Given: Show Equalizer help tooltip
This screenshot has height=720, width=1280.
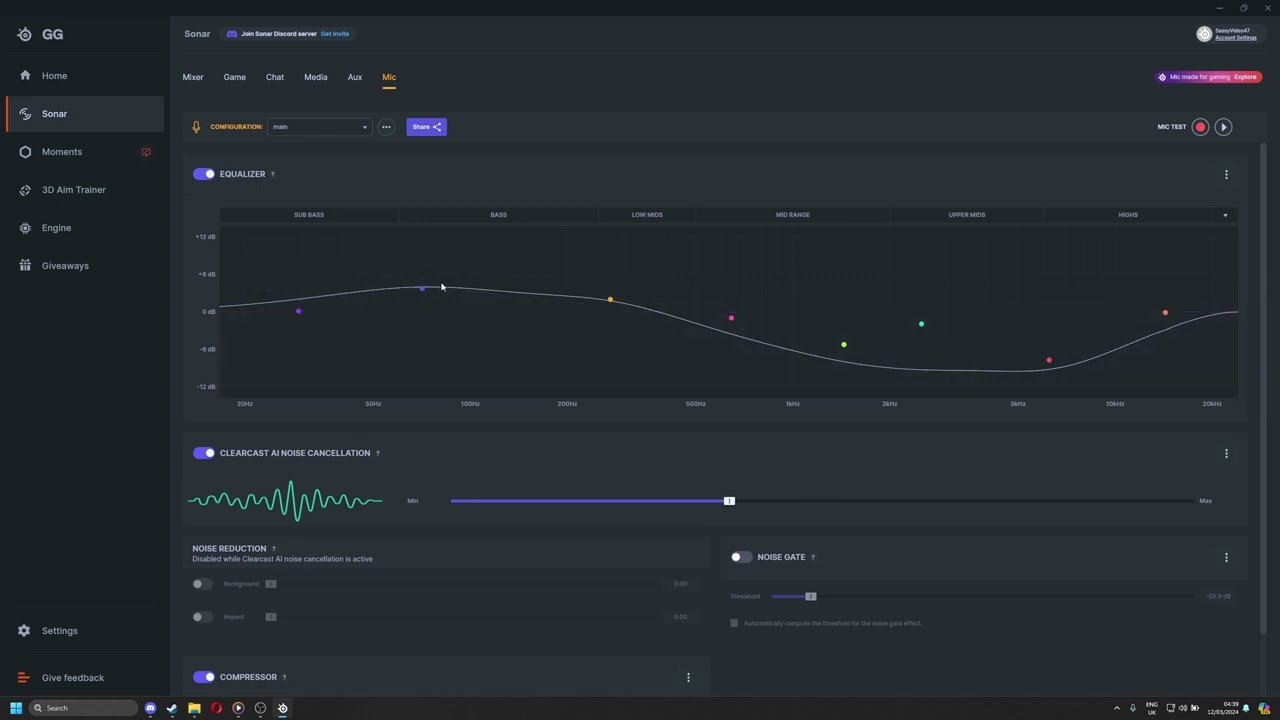Looking at the screenshot, I should [x=272, y=174].
